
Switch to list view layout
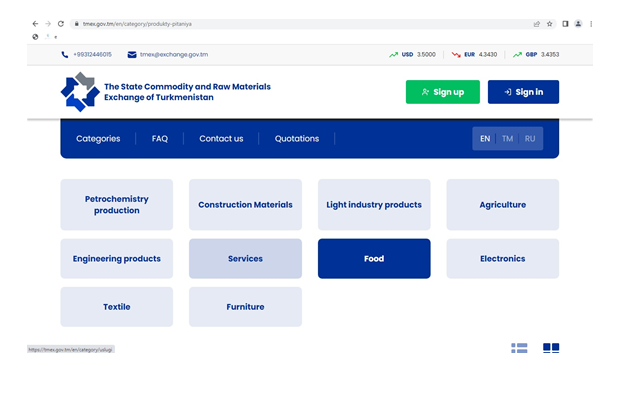519,348
